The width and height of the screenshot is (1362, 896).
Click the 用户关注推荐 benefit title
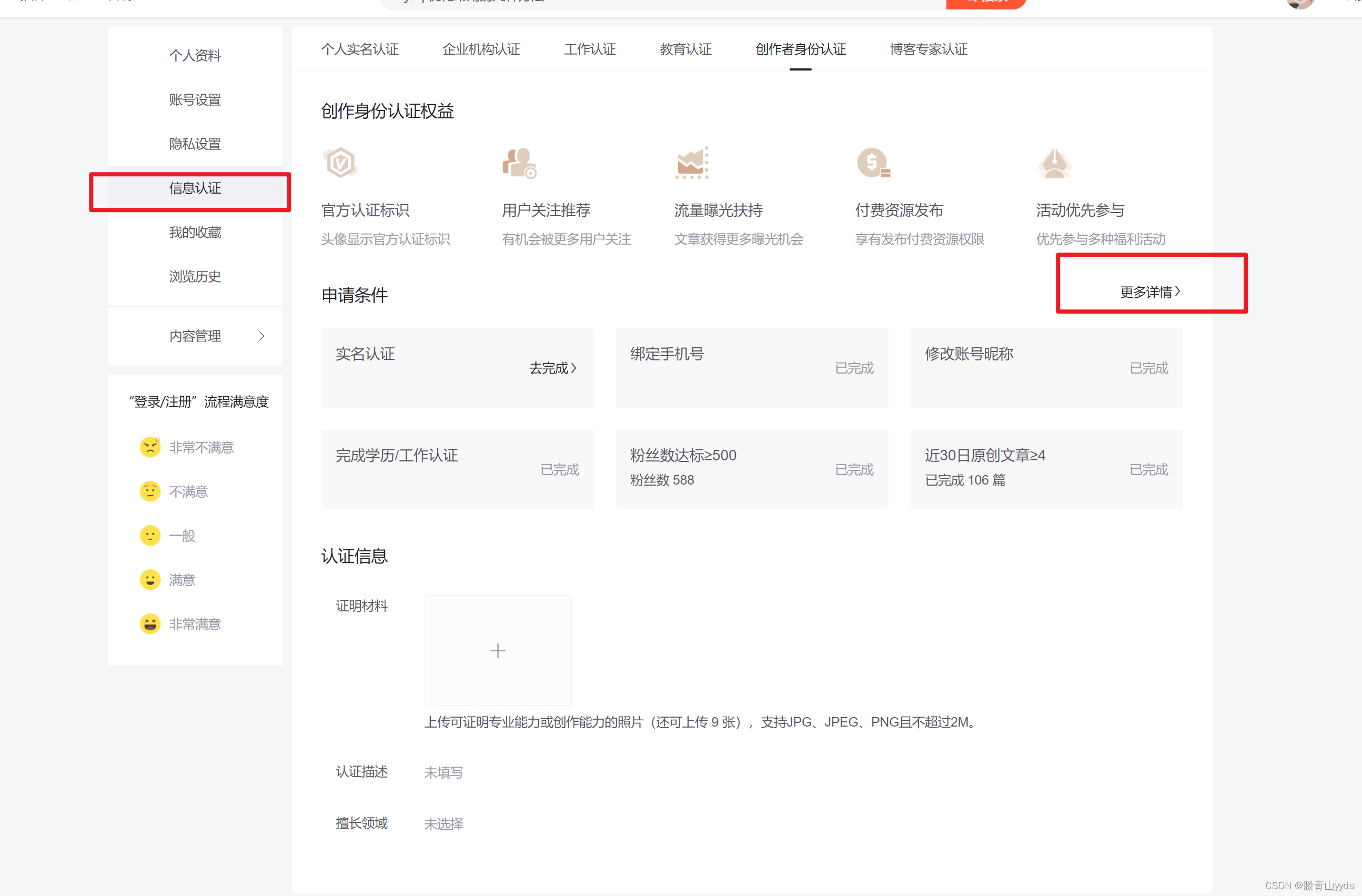pos(546,210)
